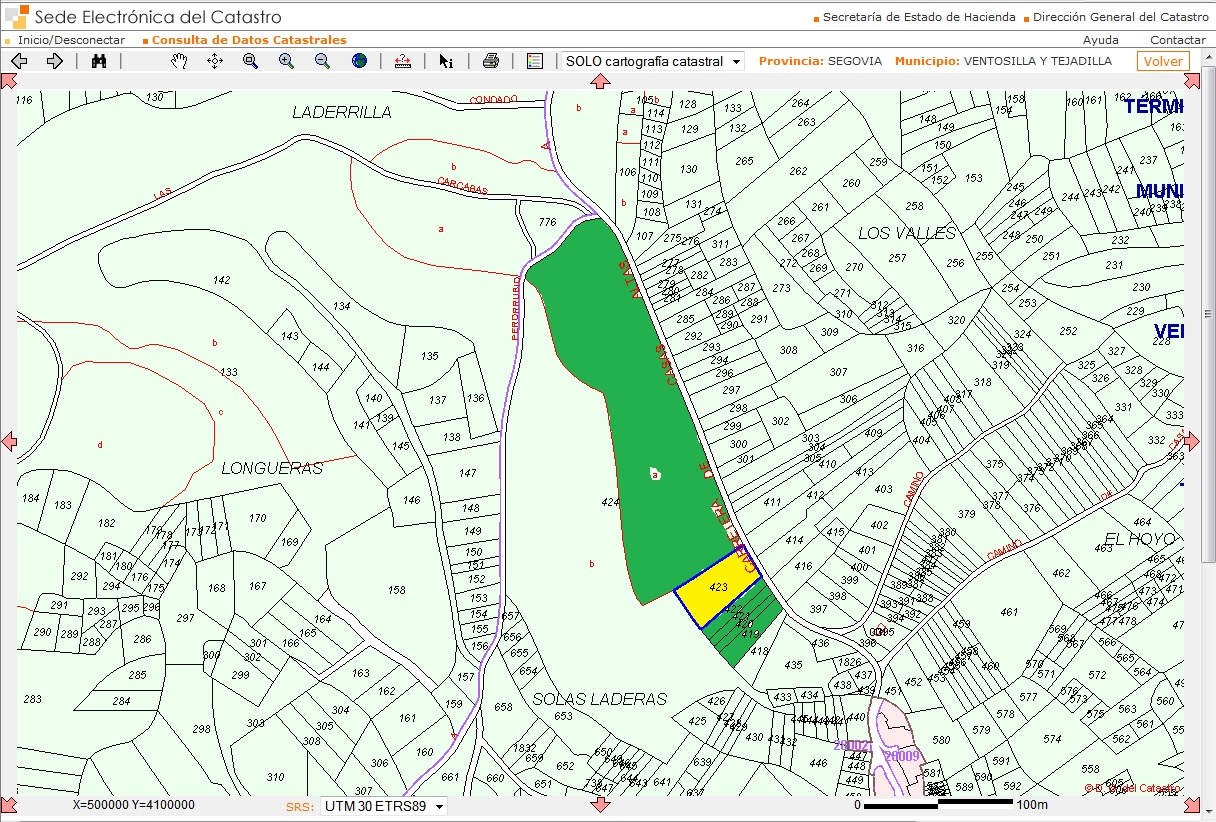Click the previous view left arrow icon
Image resolution: width=1216 pixels, height=822 pixels.
[18, 61]
